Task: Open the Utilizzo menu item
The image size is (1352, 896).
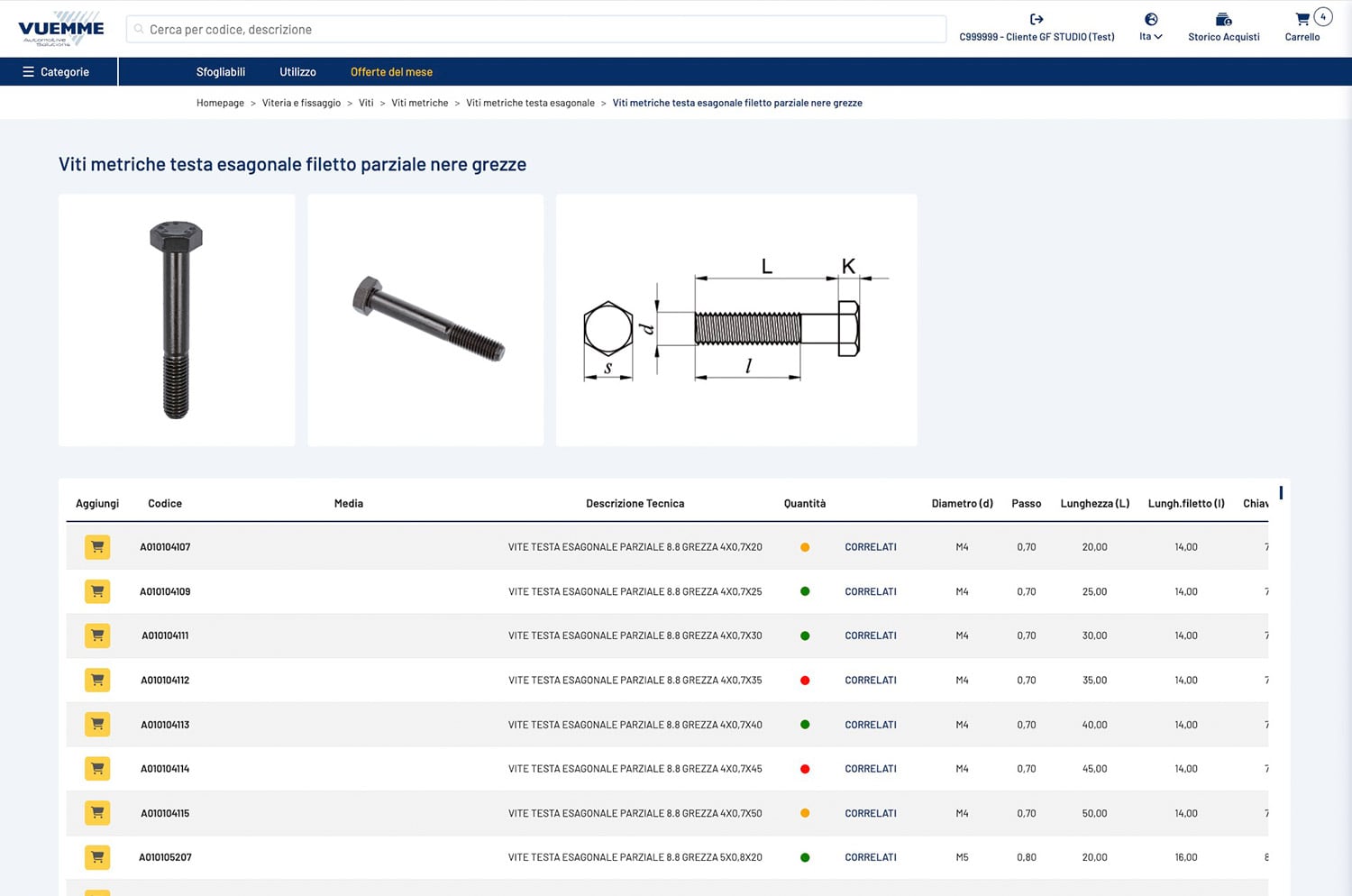Action: 297,72
